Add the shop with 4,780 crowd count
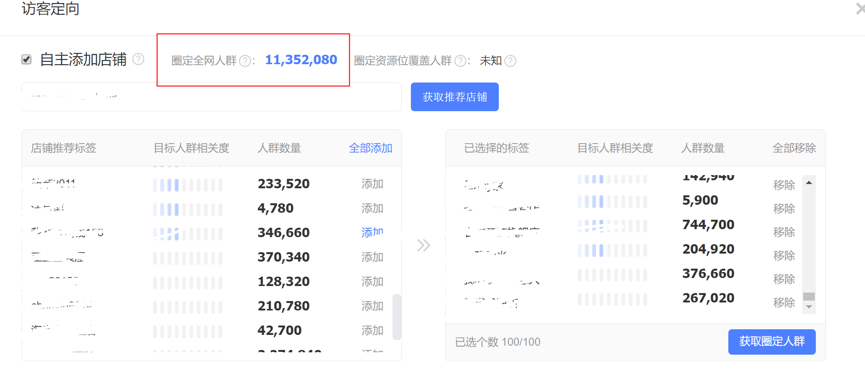This screenshot has width=865, height=377. [372, 208]
